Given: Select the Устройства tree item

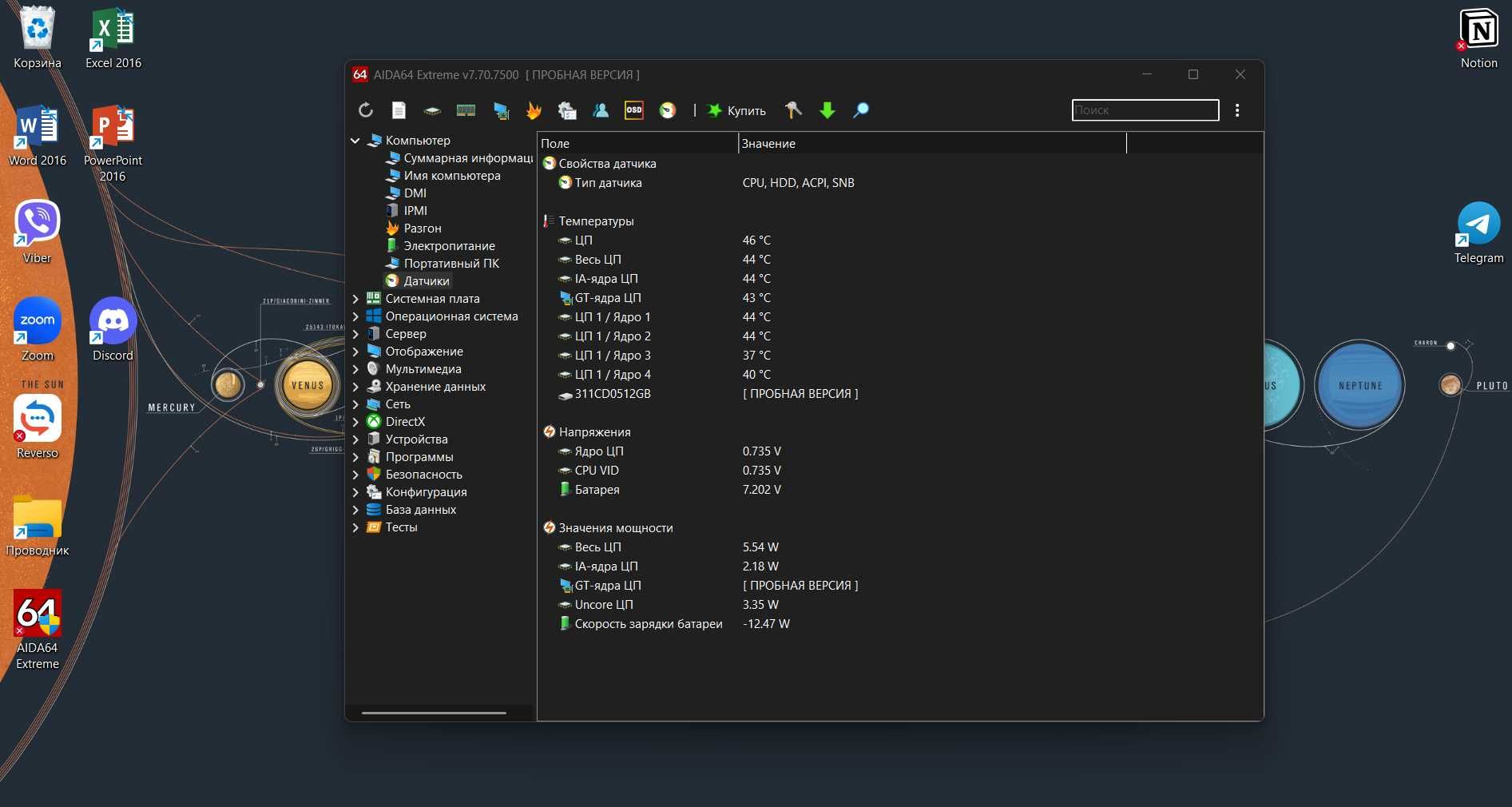Looking at the screenshot, I should (407, 439).
